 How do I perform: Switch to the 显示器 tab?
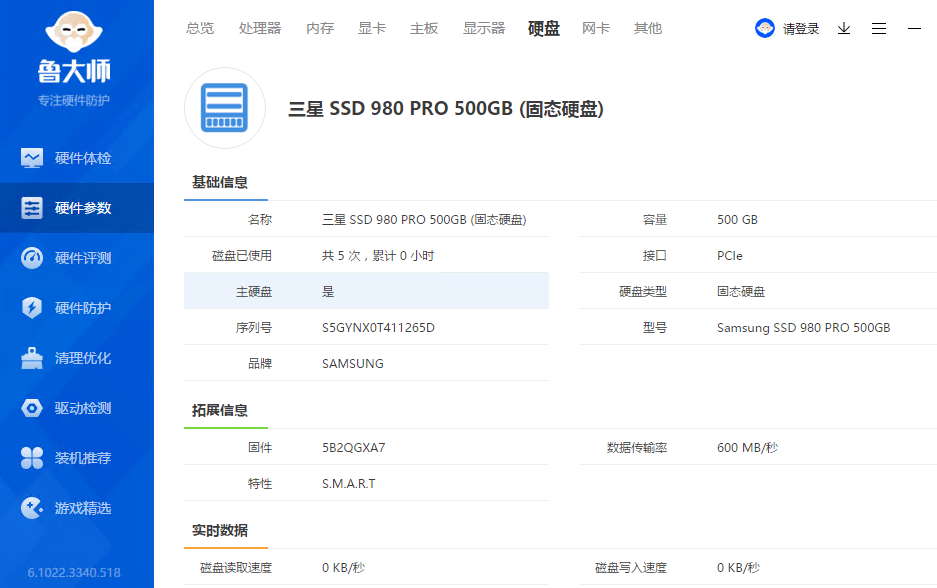click(484, 28)
